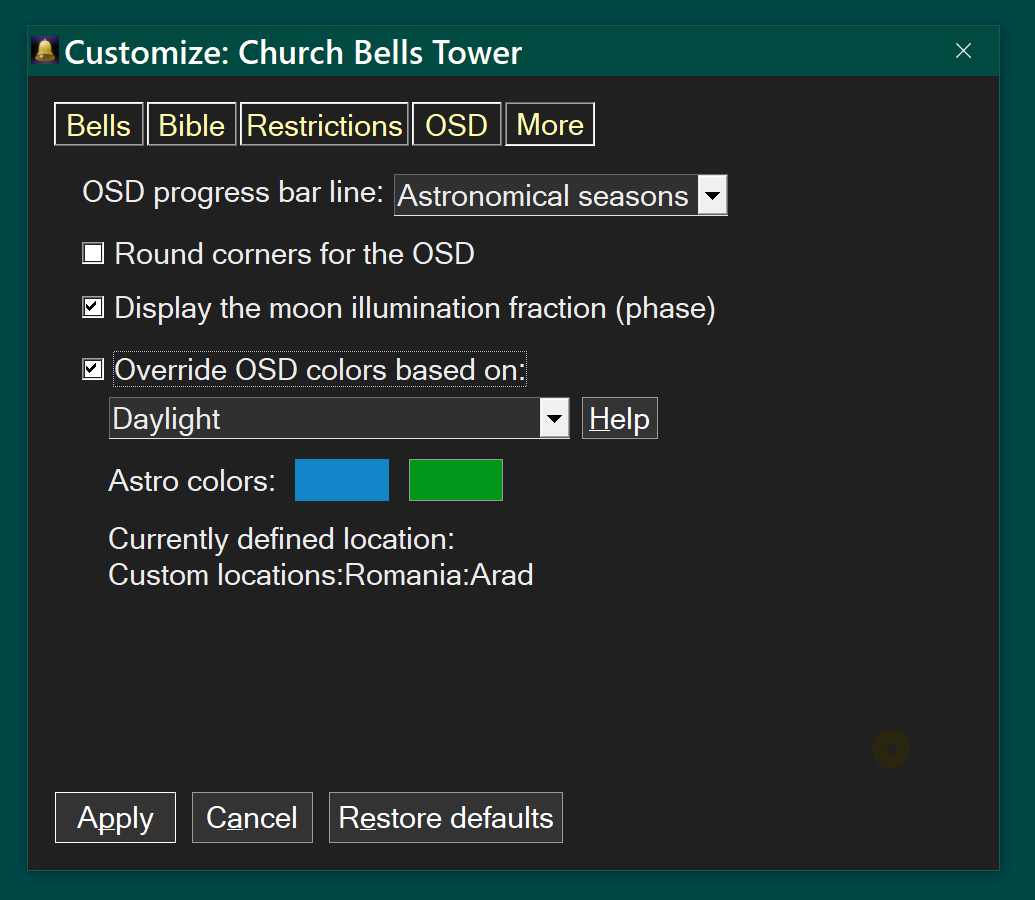Click the Custom locations Romania Arad text
Viewport: 1035px width, 900px height.
pyautogui.click(x=321, y=576)
